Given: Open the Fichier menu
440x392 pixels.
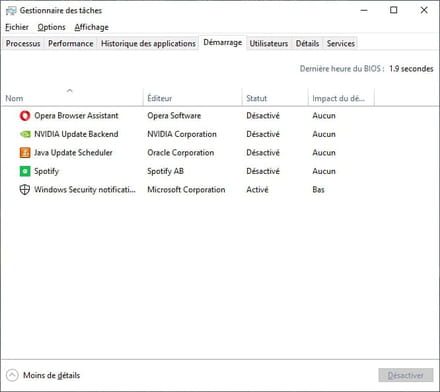Looking at the screenshot, I should pyautogui.click(x=17, y=27).
